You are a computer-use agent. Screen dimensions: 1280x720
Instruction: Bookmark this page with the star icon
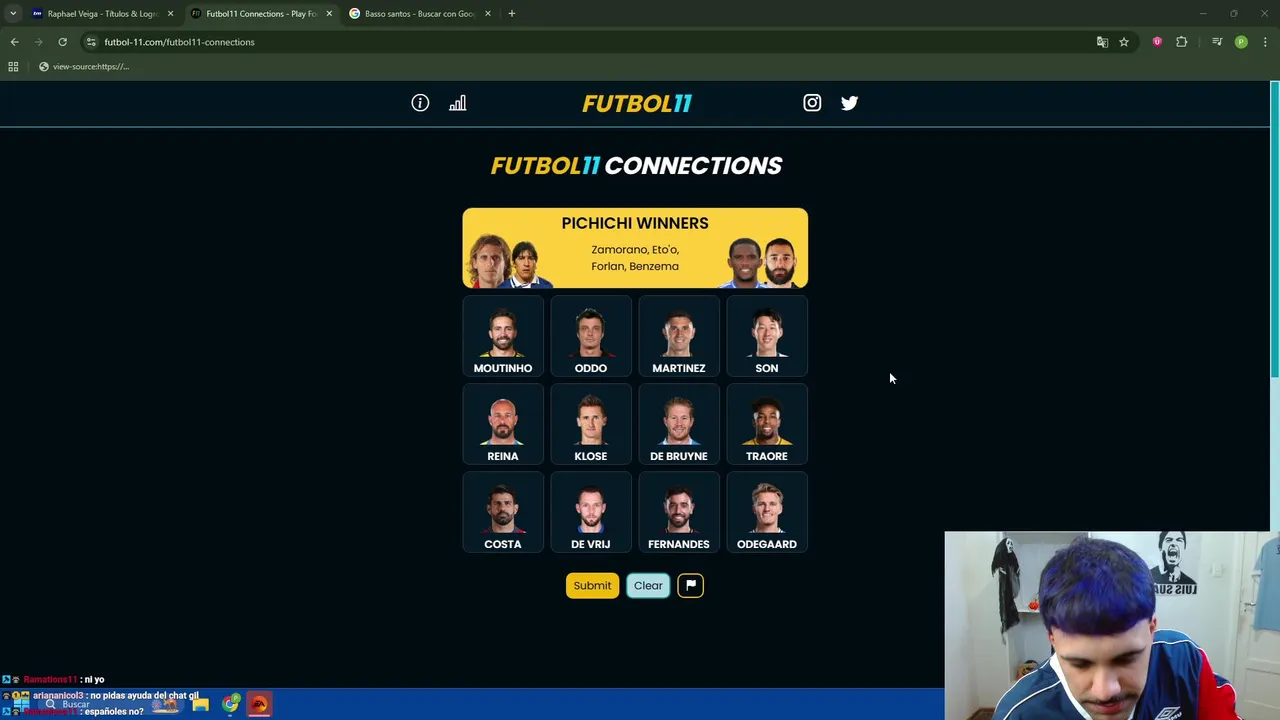click(x=1124, y=42)
